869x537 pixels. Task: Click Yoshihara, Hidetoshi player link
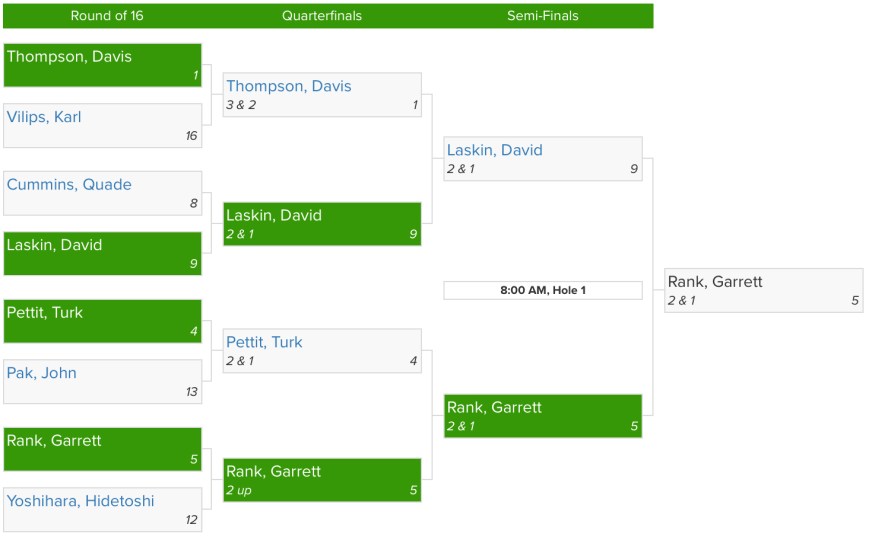pos(81,501)
